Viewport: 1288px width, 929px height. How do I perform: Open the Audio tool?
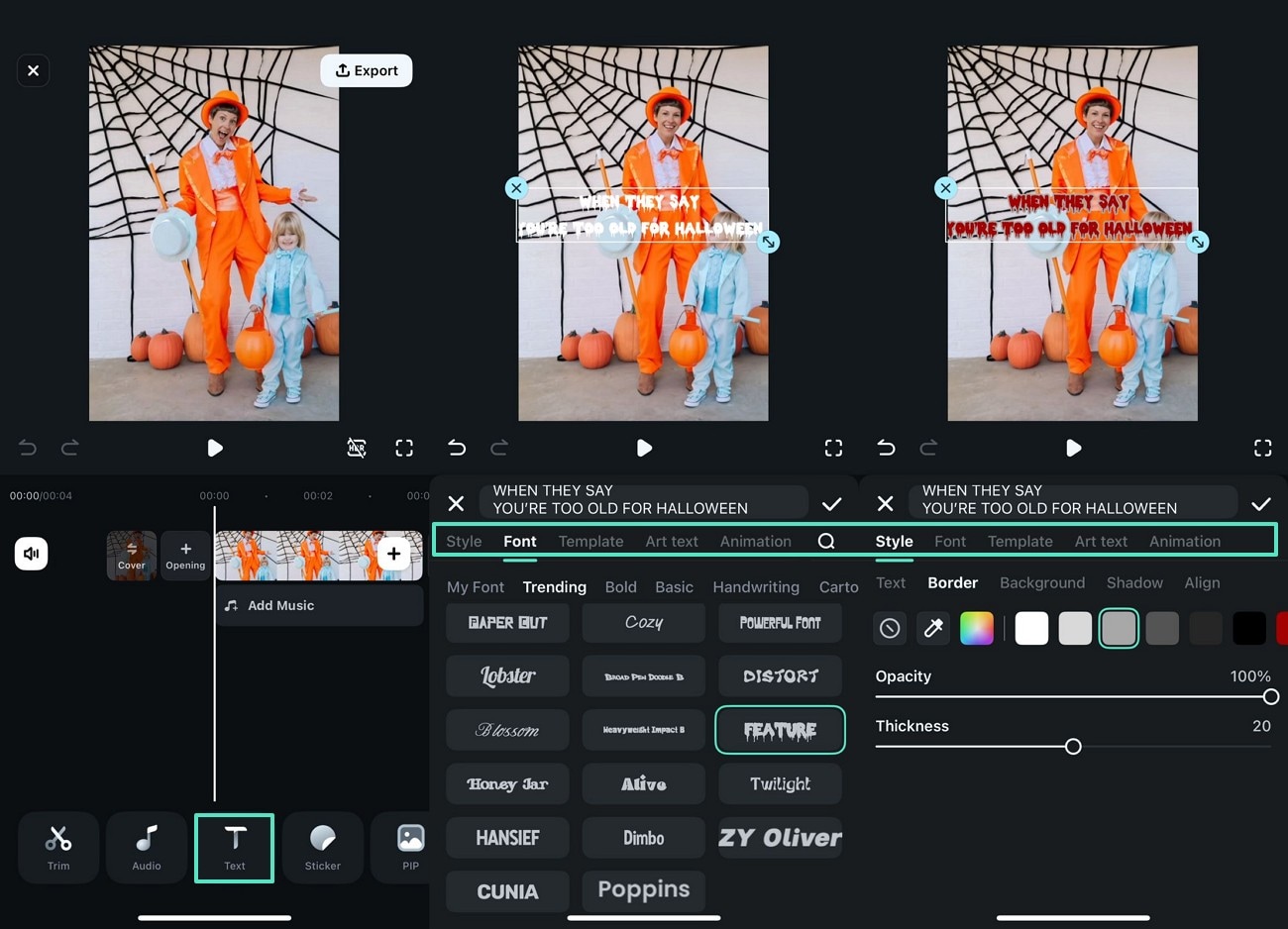(x=147, y=847)
